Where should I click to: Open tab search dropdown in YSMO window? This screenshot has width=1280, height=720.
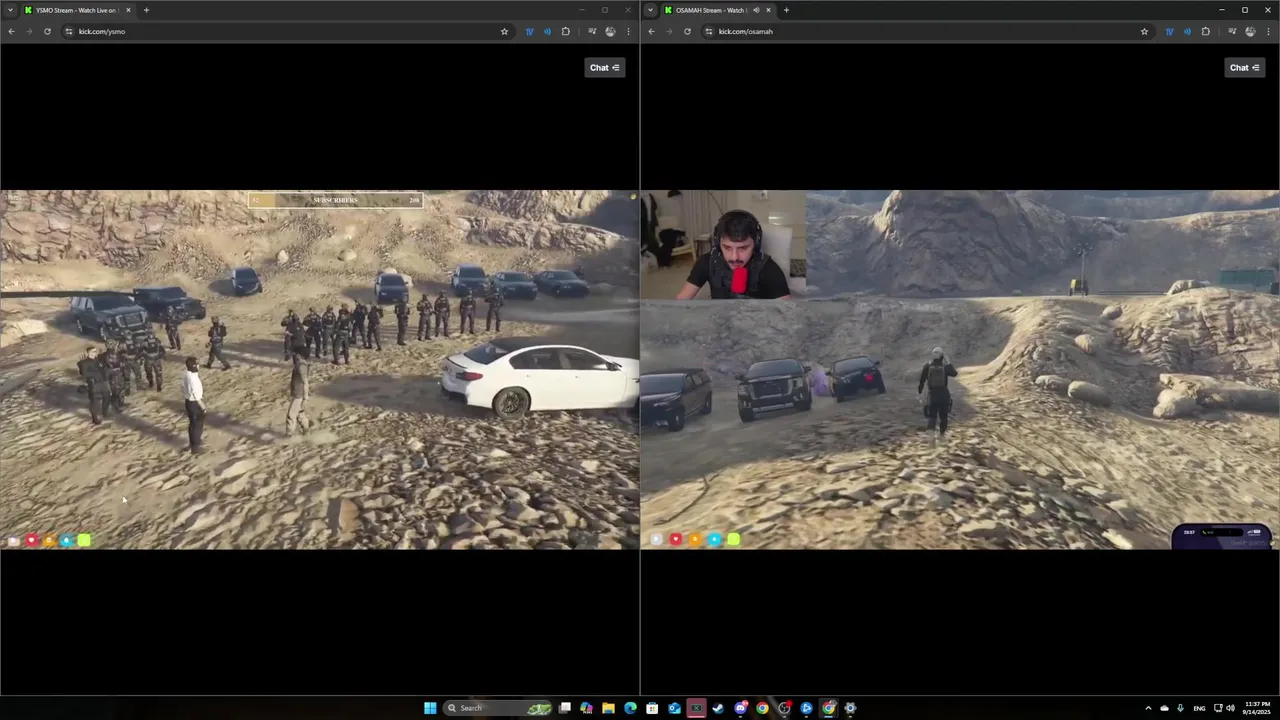11,10
